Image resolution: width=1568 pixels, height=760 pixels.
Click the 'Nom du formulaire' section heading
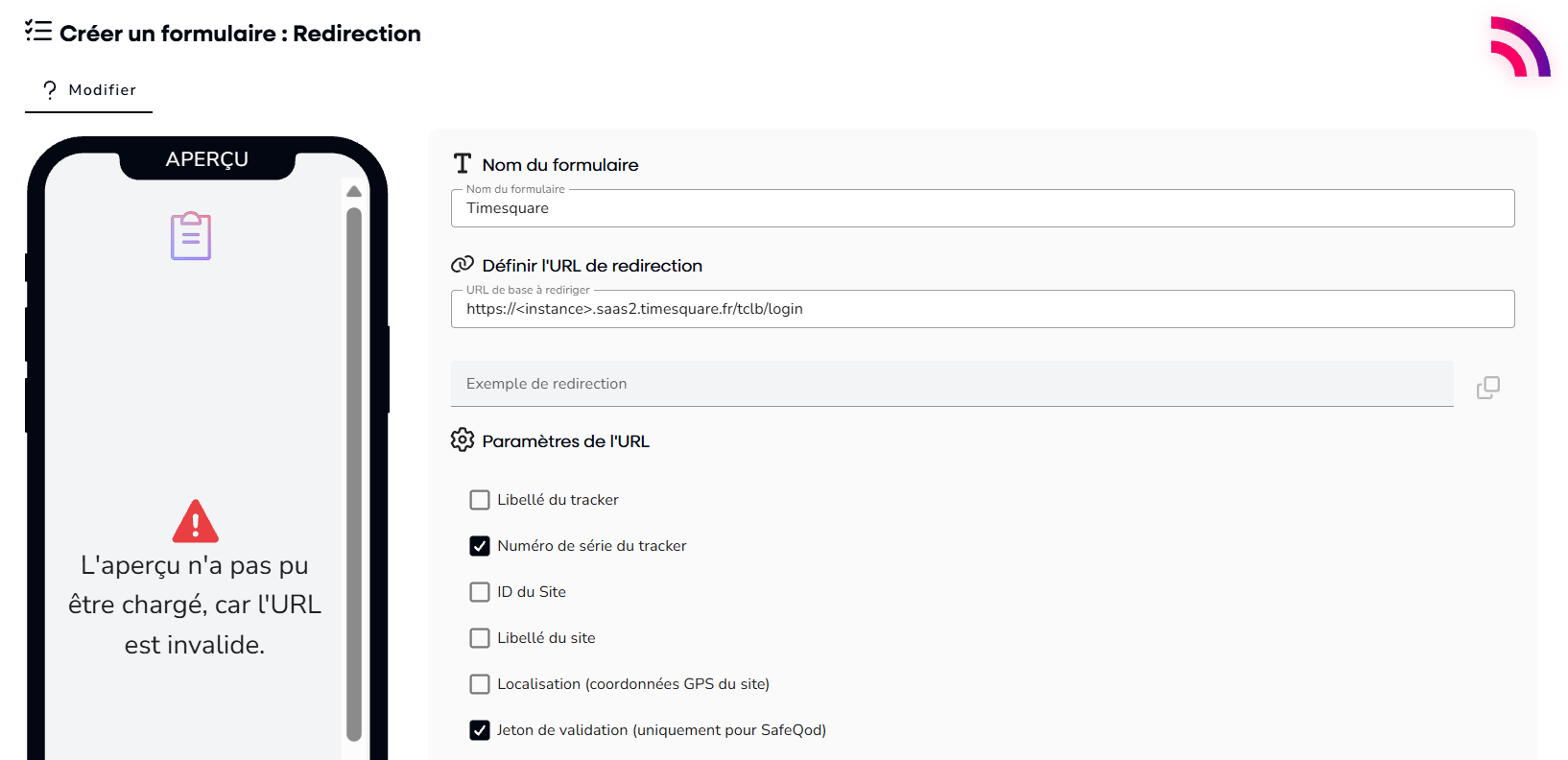click(560, 165)
